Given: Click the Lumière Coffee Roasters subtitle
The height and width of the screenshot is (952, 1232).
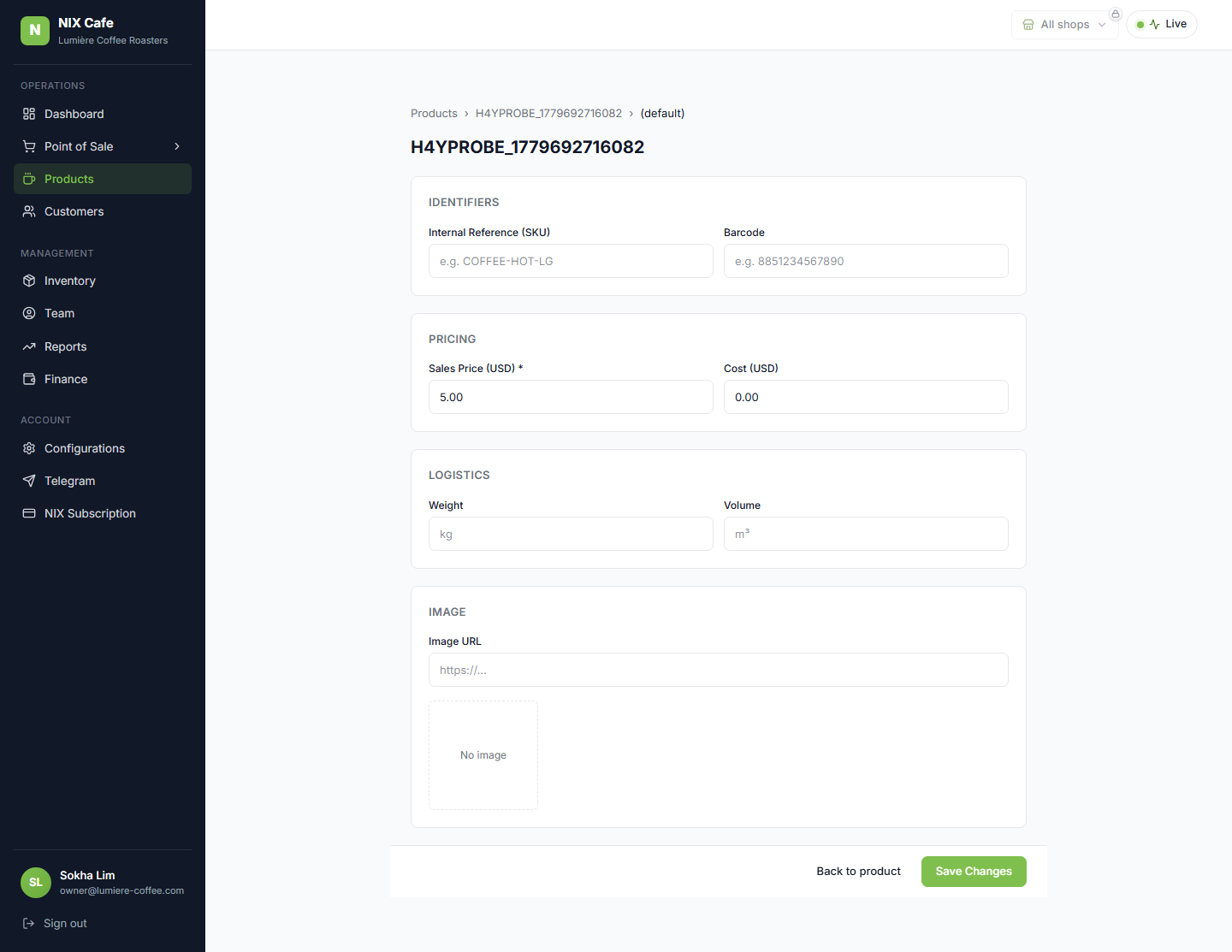Looking at the screenshot, I should point(113,40).
